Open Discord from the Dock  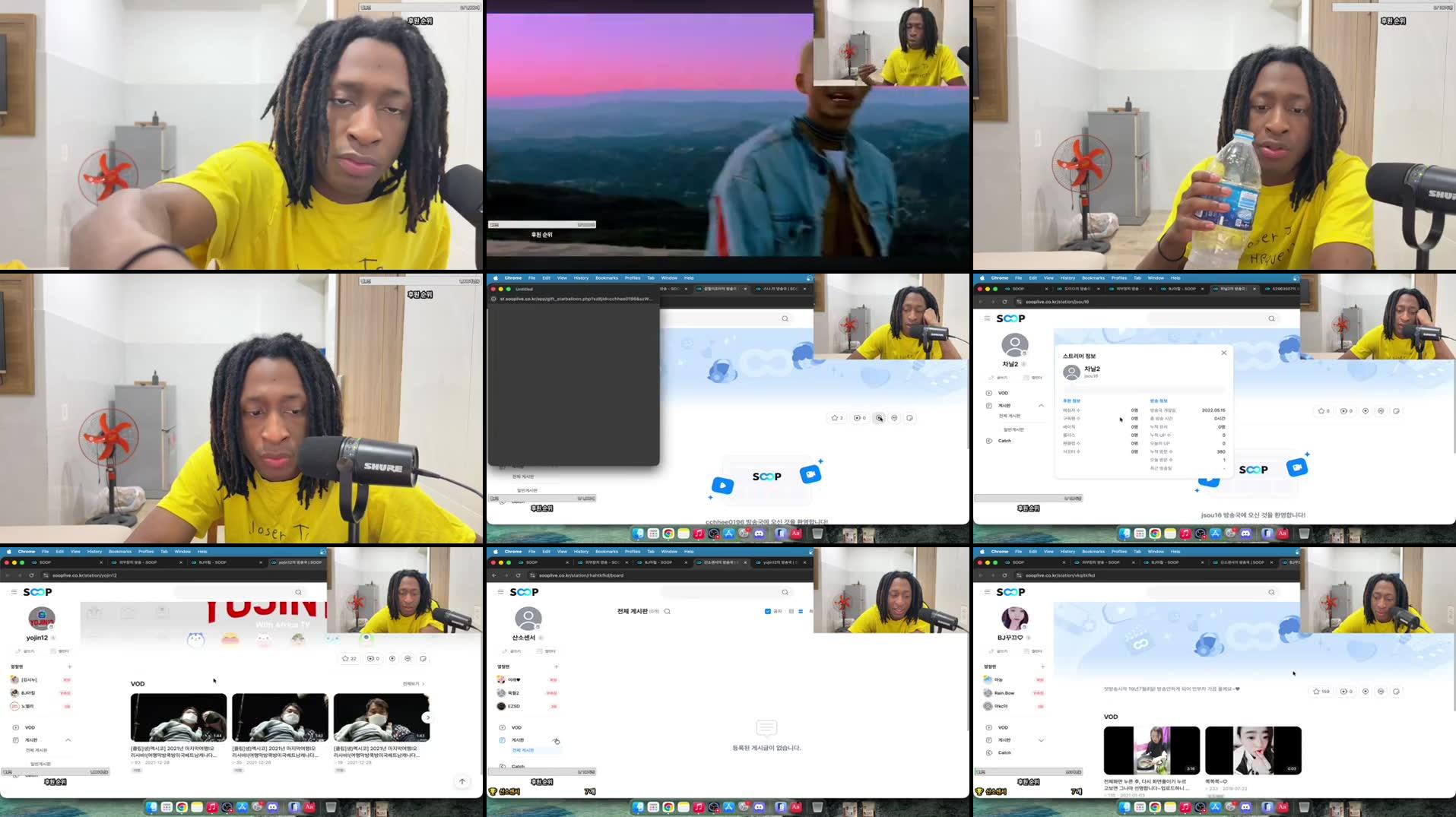tap(272, 807)
